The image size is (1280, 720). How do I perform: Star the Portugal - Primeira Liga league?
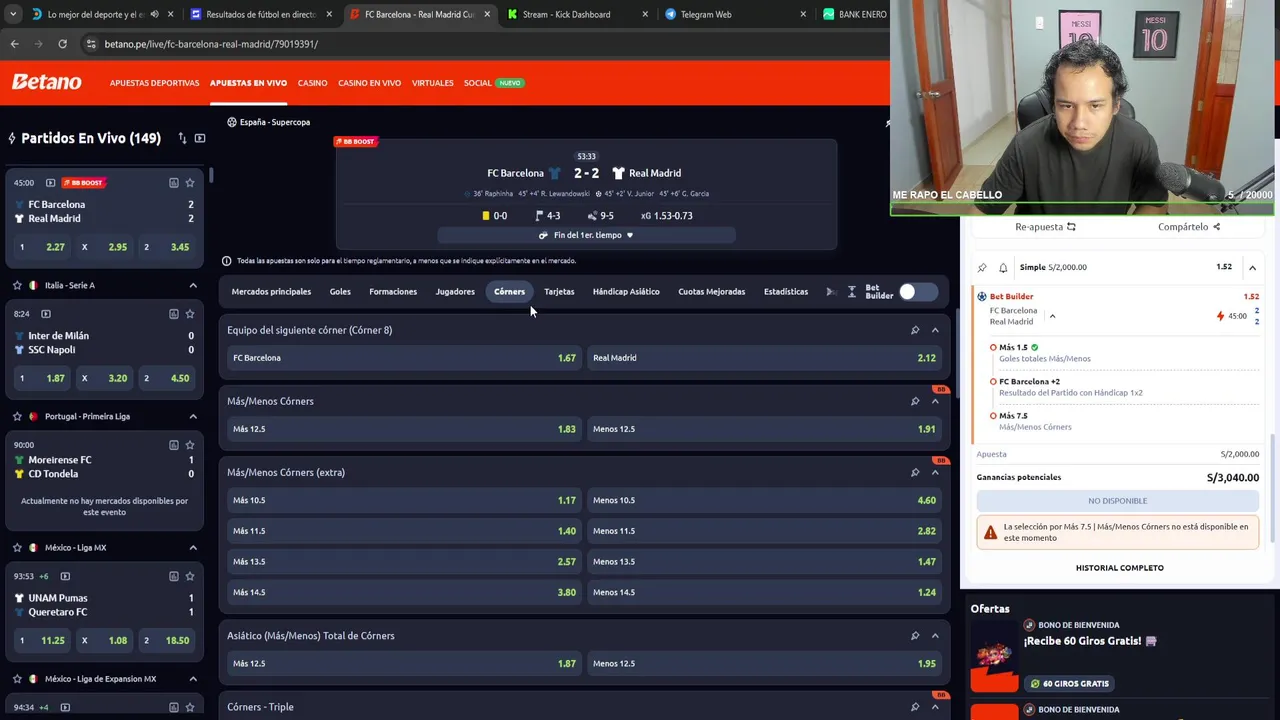(x=17, y=416)
